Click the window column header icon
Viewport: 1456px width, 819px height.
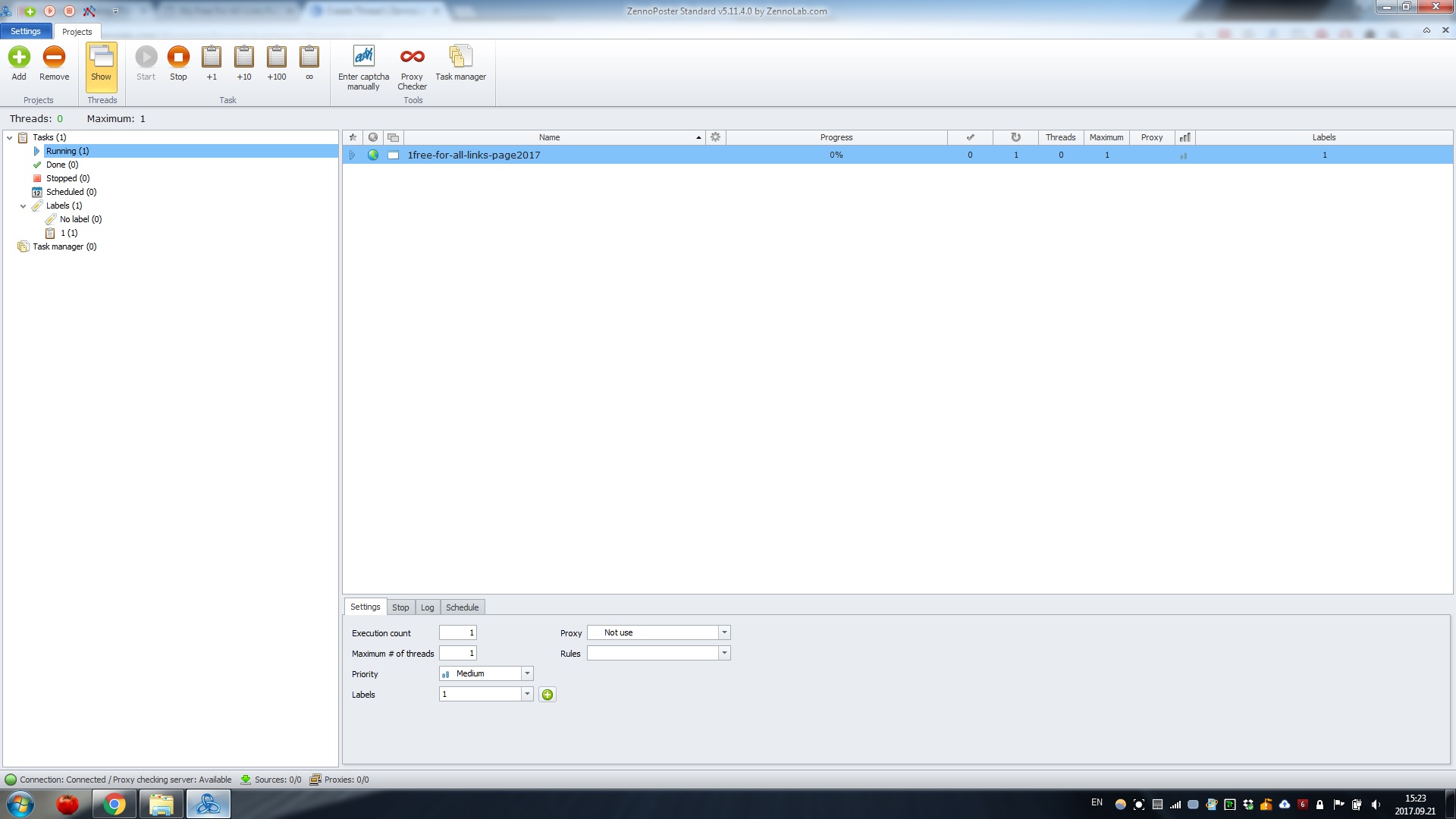pos(393,137)
